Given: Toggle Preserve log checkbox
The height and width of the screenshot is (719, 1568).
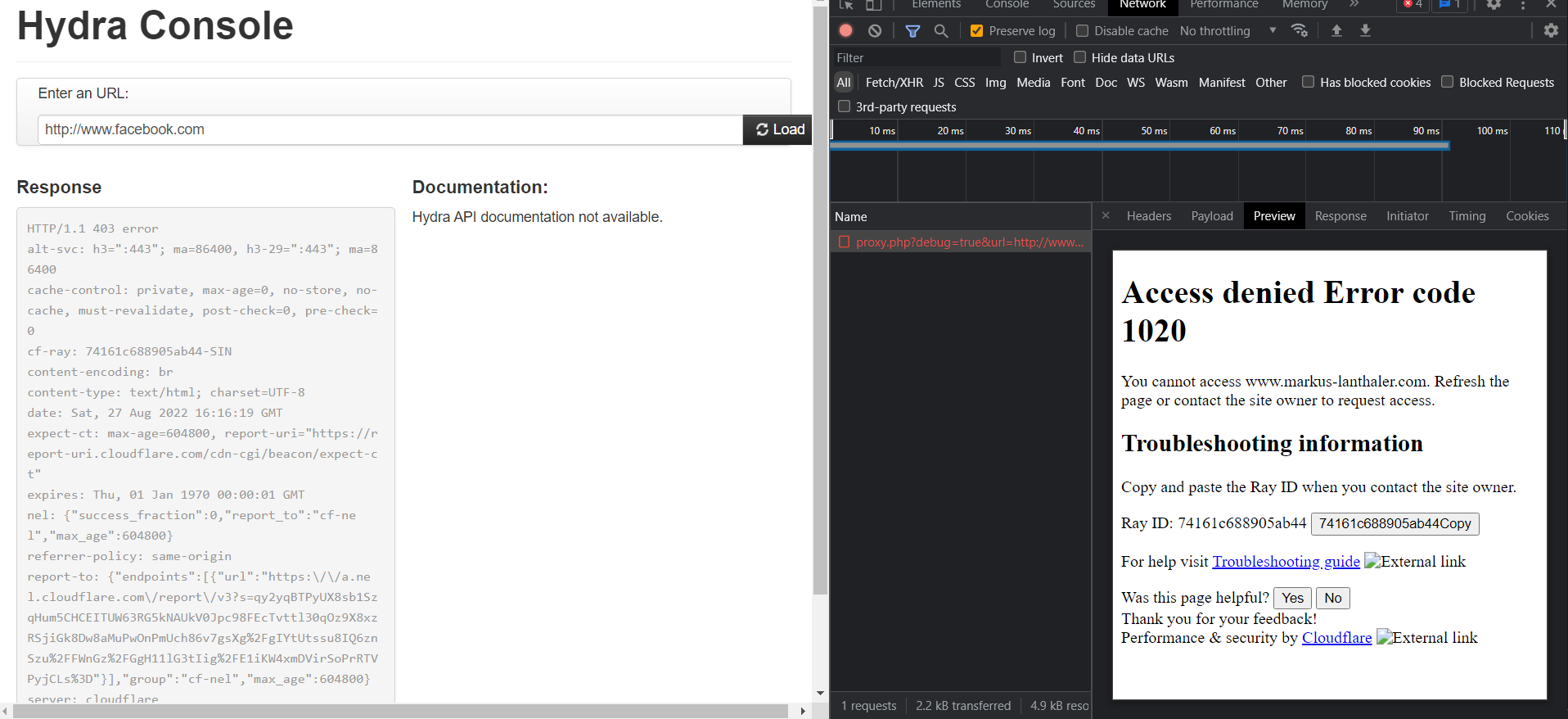Looking at the screenshot, I should 976,31.
